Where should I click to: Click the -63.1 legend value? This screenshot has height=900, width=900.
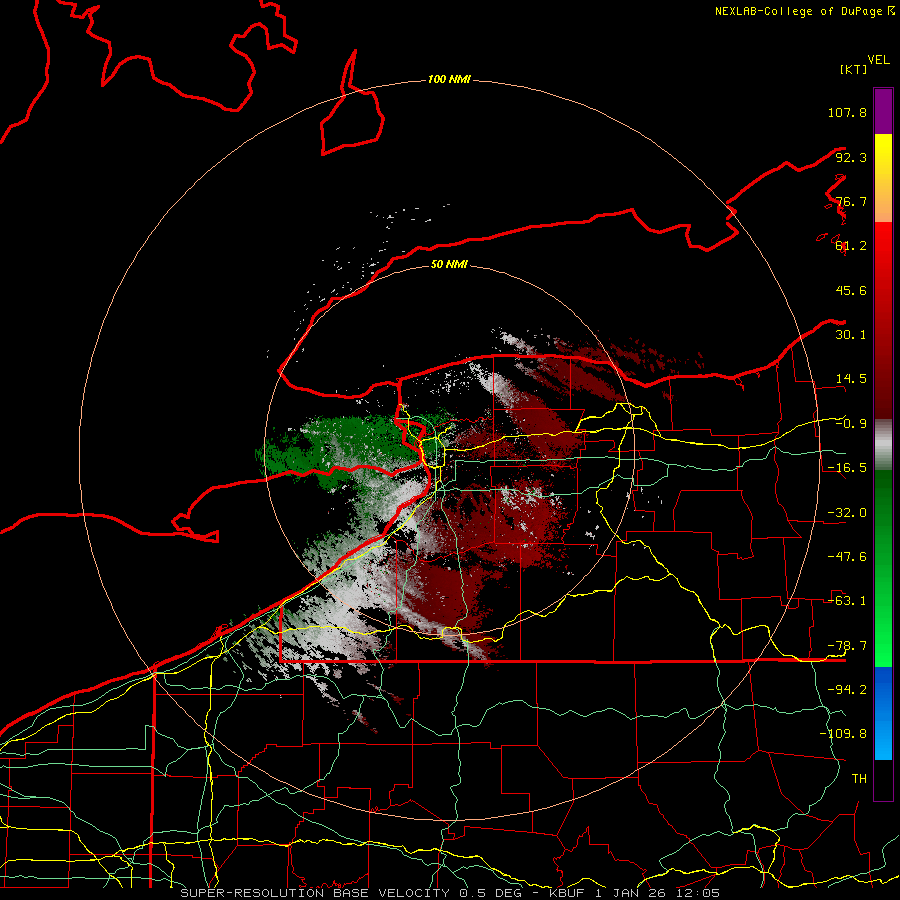click(x=847, y=601)
